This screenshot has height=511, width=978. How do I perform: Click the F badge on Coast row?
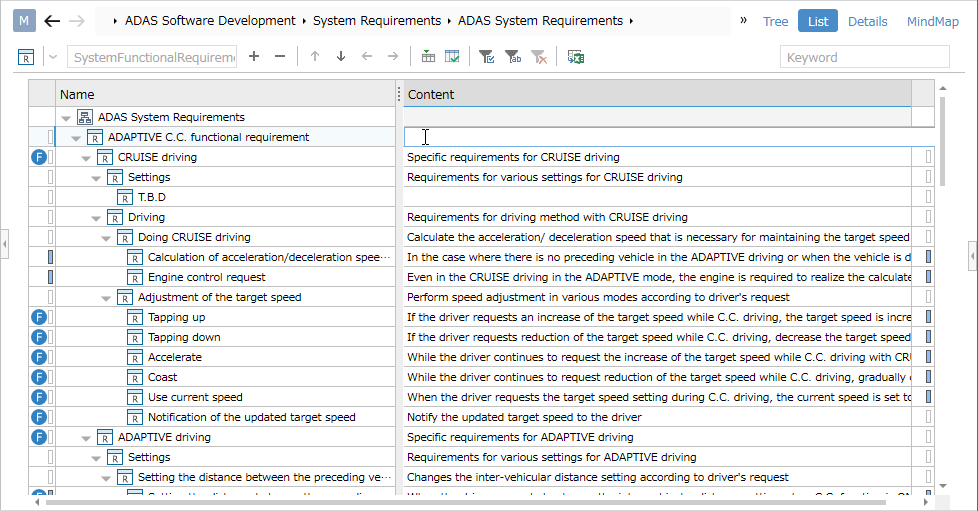(x=39, y=377)
